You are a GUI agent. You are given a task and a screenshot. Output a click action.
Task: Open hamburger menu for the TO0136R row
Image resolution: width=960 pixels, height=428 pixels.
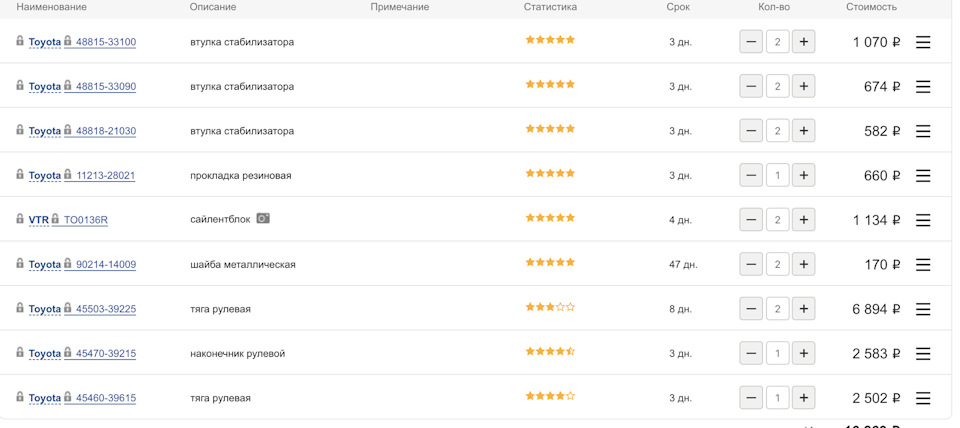[923, 220]
